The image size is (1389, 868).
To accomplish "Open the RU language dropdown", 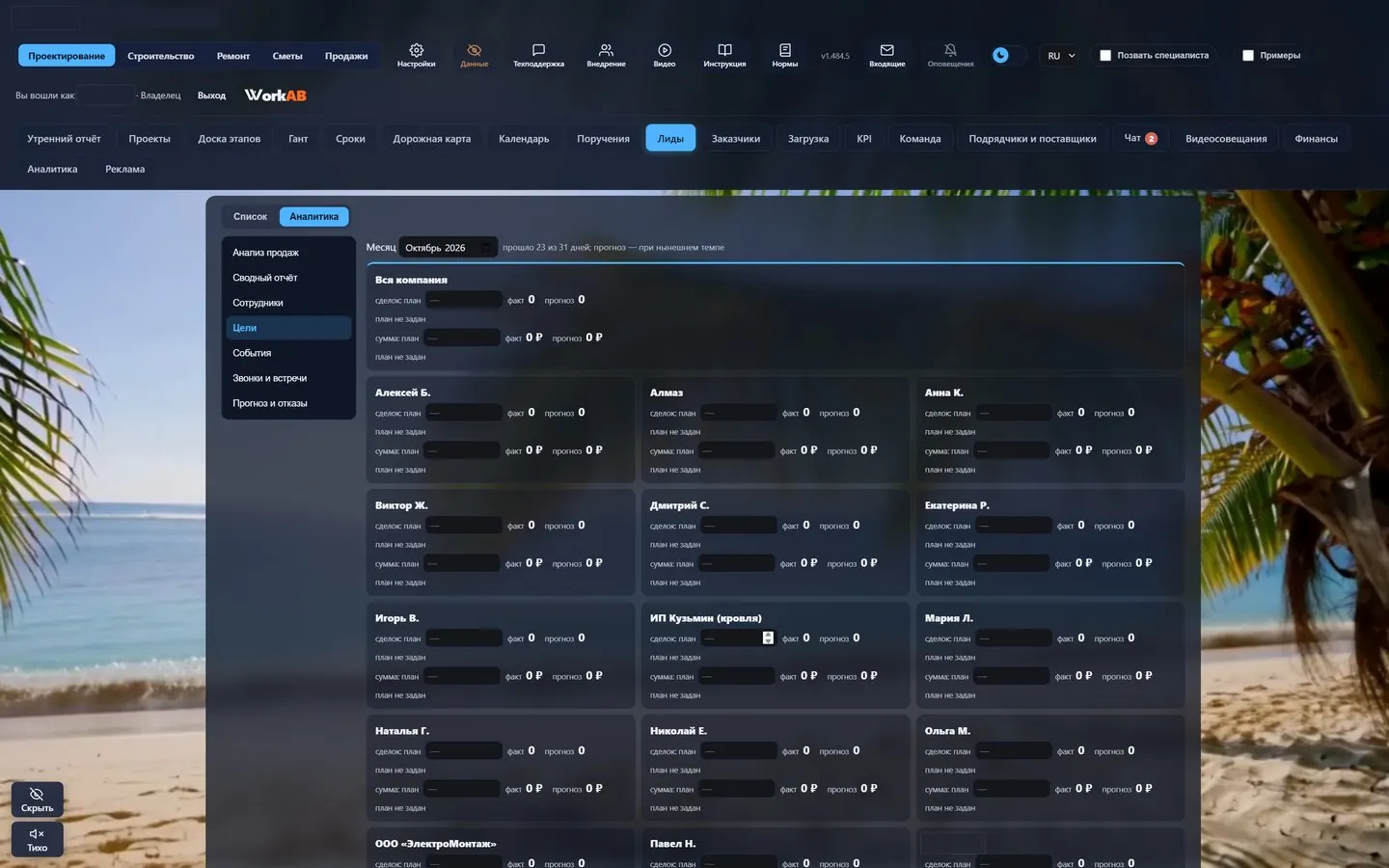I will (x=1060, y=56).
